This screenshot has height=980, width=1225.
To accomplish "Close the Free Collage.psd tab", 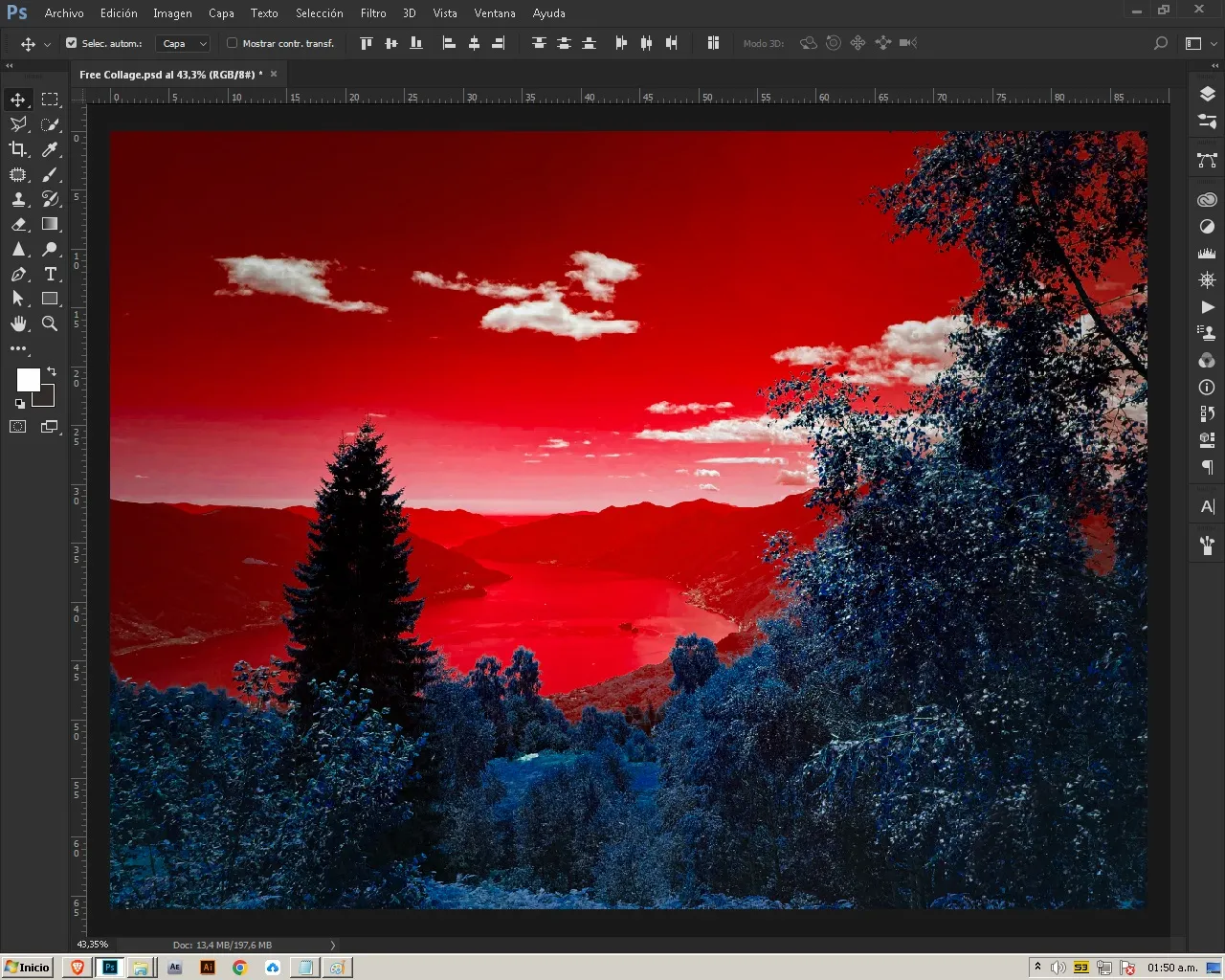I will point(274,74).
